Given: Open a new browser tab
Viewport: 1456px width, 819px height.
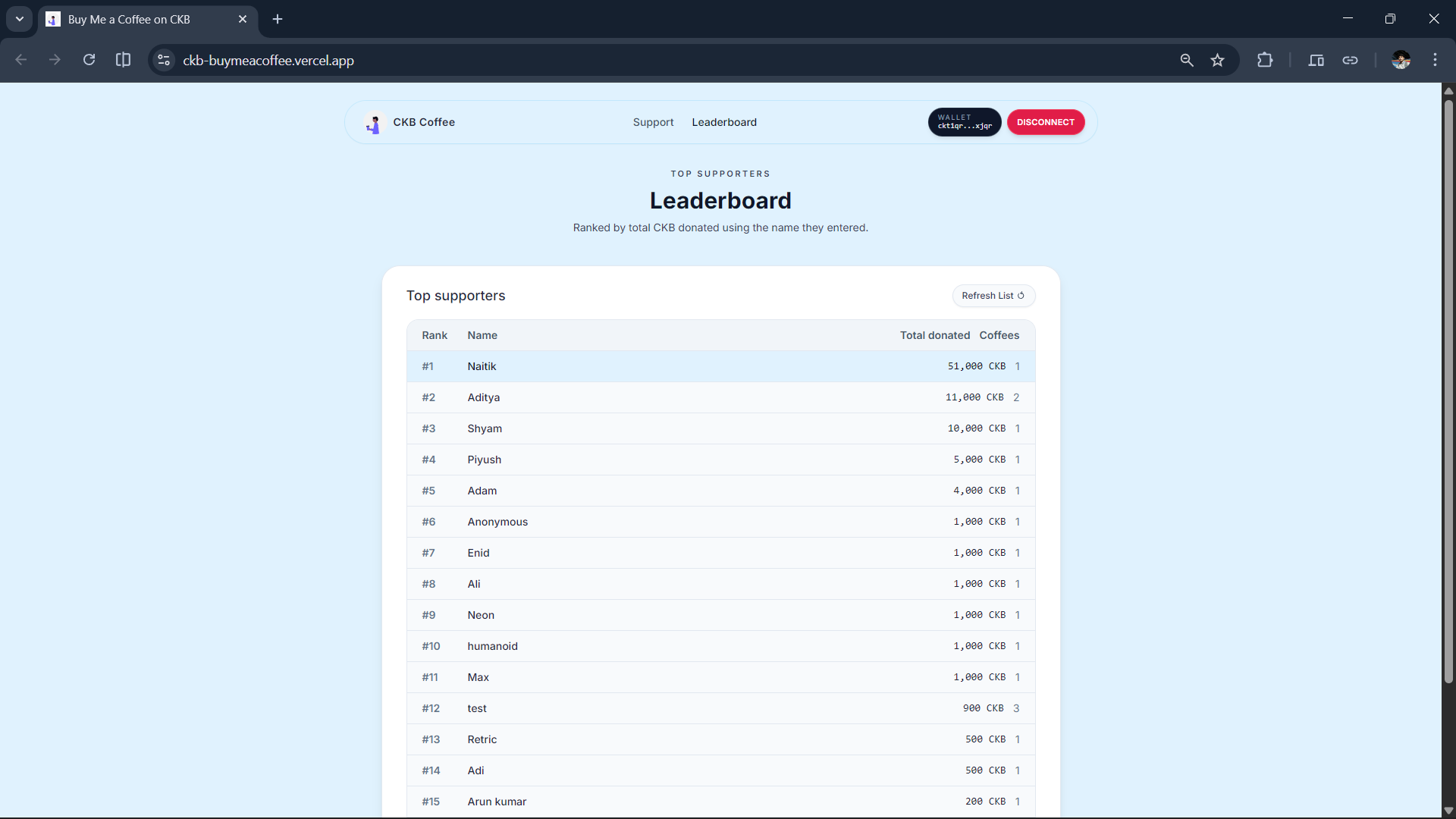Looking at the screenshot, I should (278, 19).
